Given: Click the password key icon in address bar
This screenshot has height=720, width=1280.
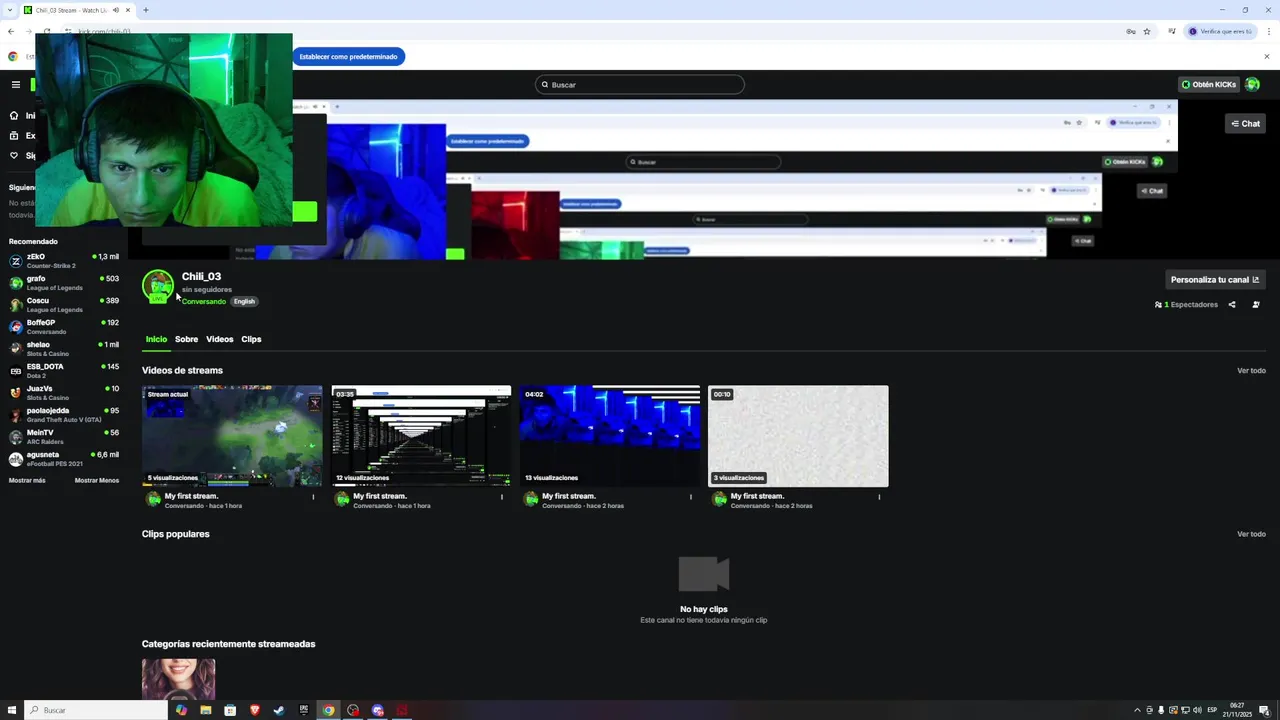Looking at the screenshot, I should pos(1131,31).
